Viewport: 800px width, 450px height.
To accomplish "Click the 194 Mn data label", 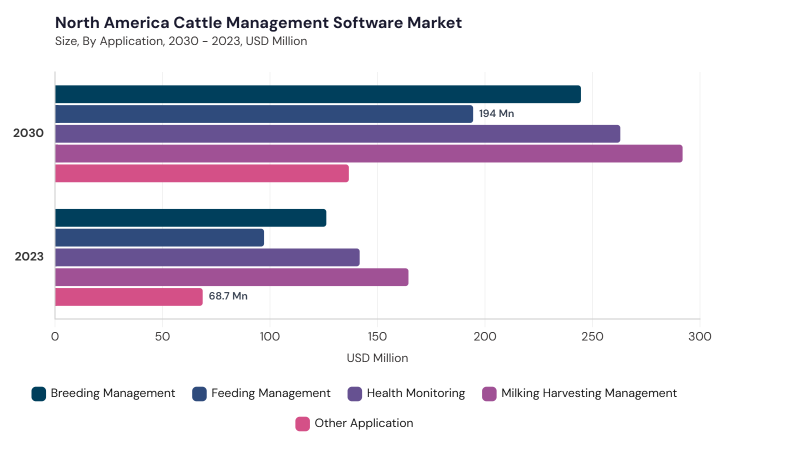I will (496, 114).
